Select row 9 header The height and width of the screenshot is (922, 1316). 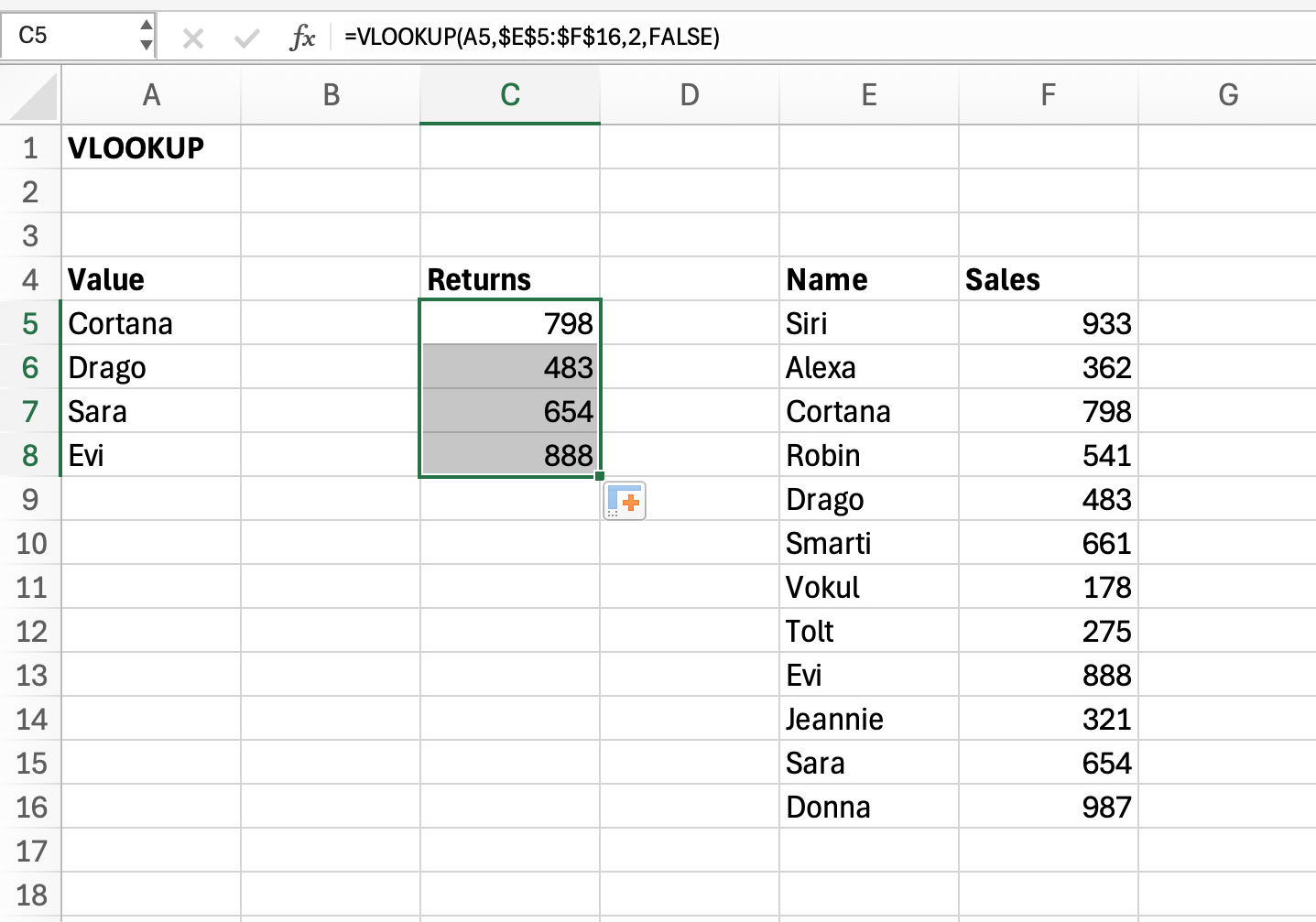tap(30, 499)
